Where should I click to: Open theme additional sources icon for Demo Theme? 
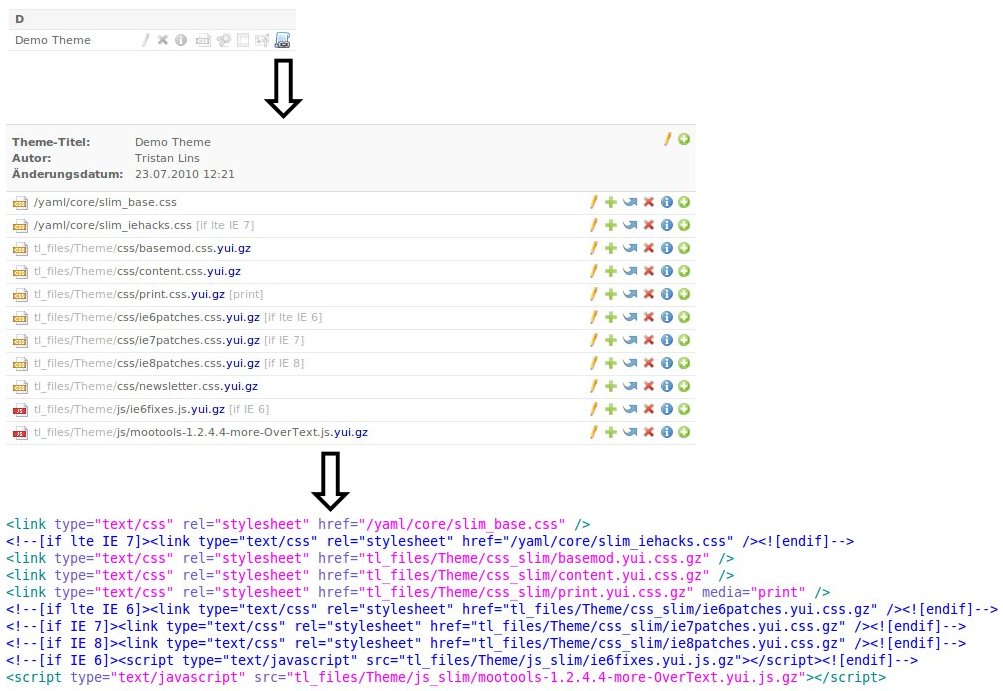(282, 40)
